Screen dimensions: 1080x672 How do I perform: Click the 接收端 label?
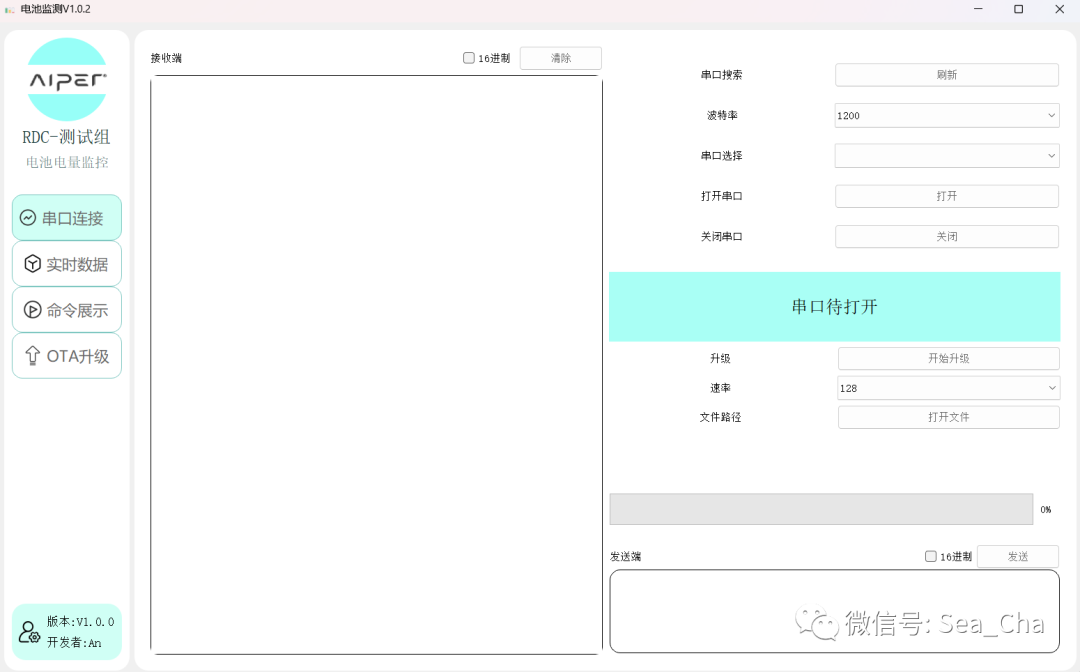click(166, 59)
